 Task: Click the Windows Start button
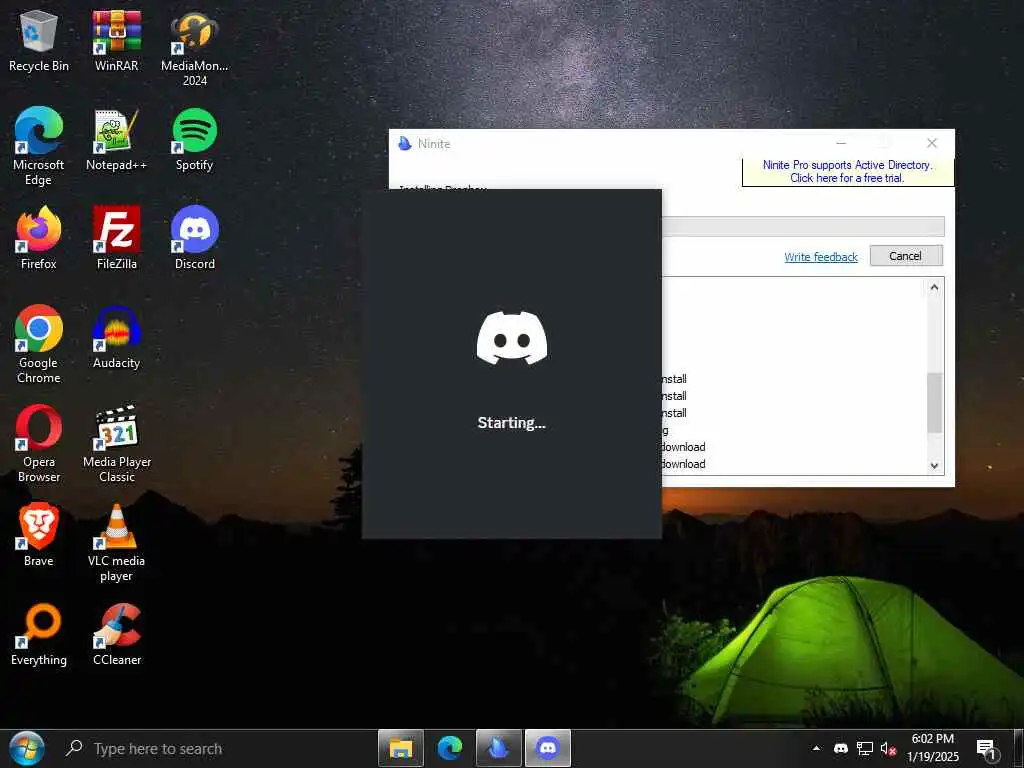[27, 748]
